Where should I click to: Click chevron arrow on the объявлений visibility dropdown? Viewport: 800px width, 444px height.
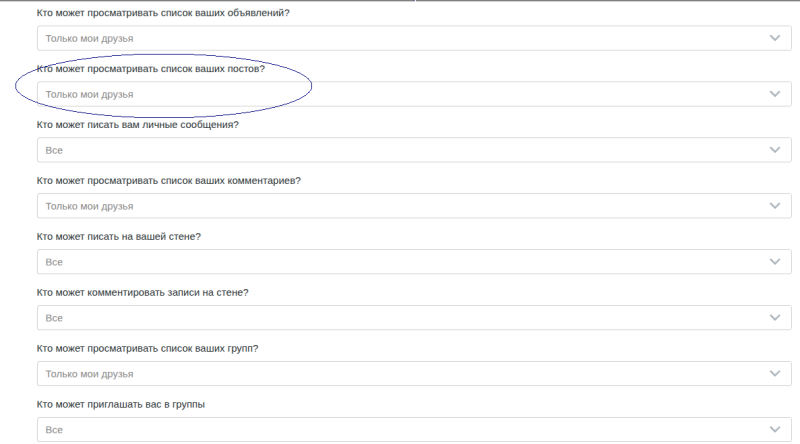coord(774,38)
